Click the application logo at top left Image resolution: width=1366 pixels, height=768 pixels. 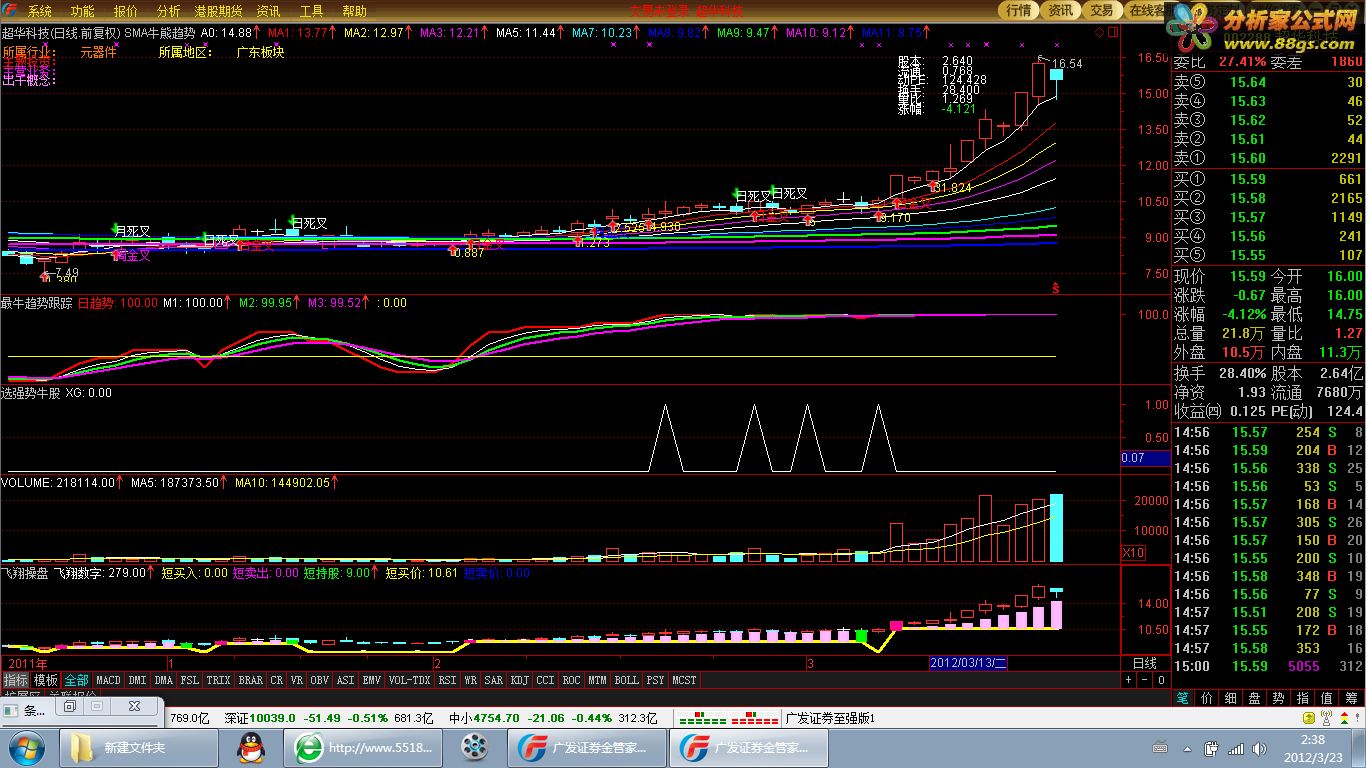(11, 11)
